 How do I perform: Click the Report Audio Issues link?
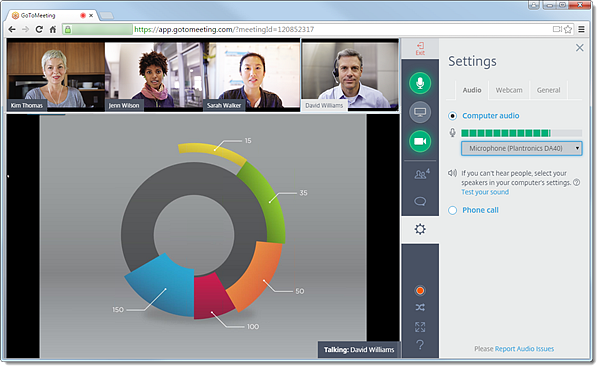click(524, 349)
